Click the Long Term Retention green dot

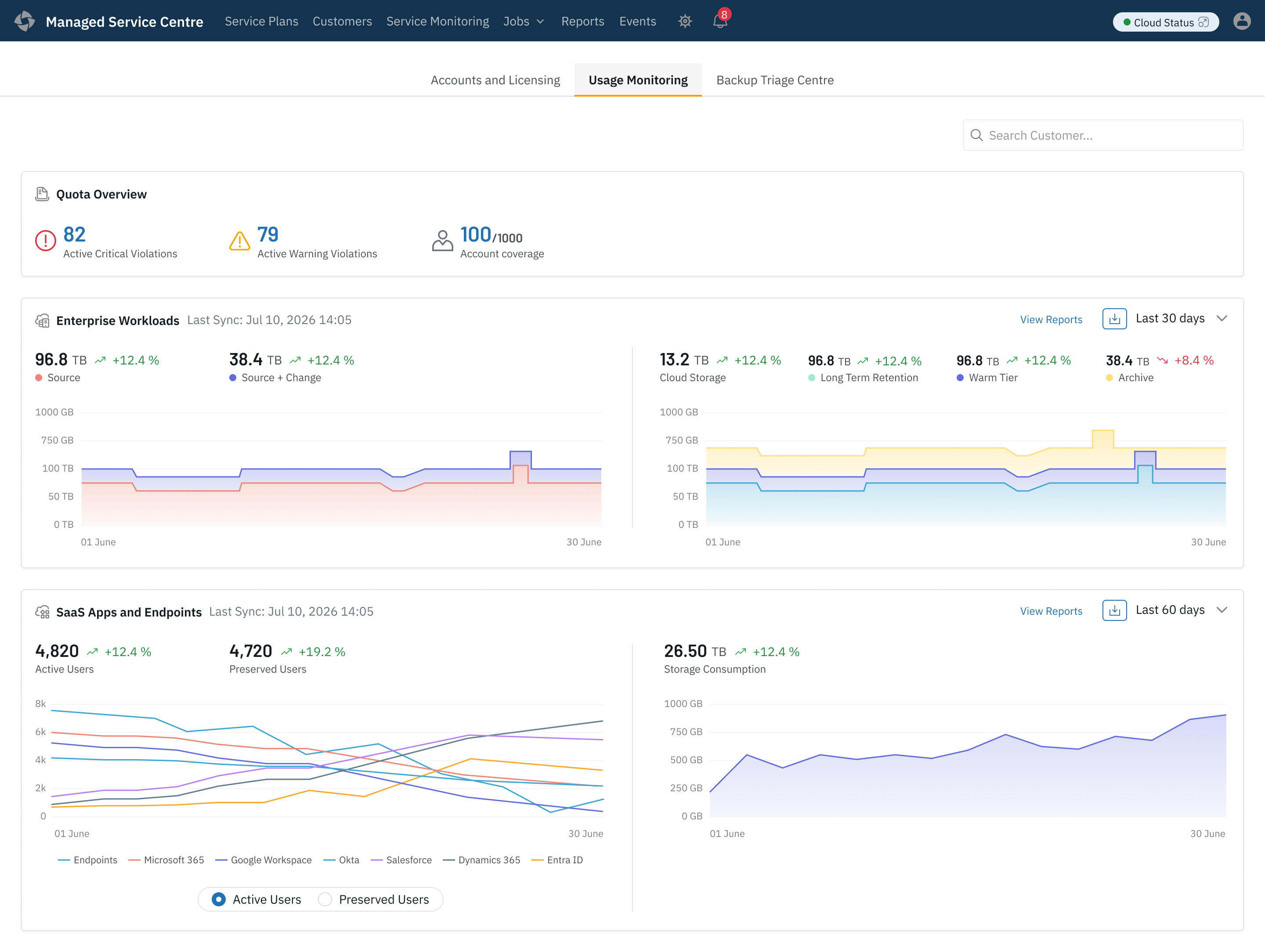pyautogui.click(x=812, y=378)
